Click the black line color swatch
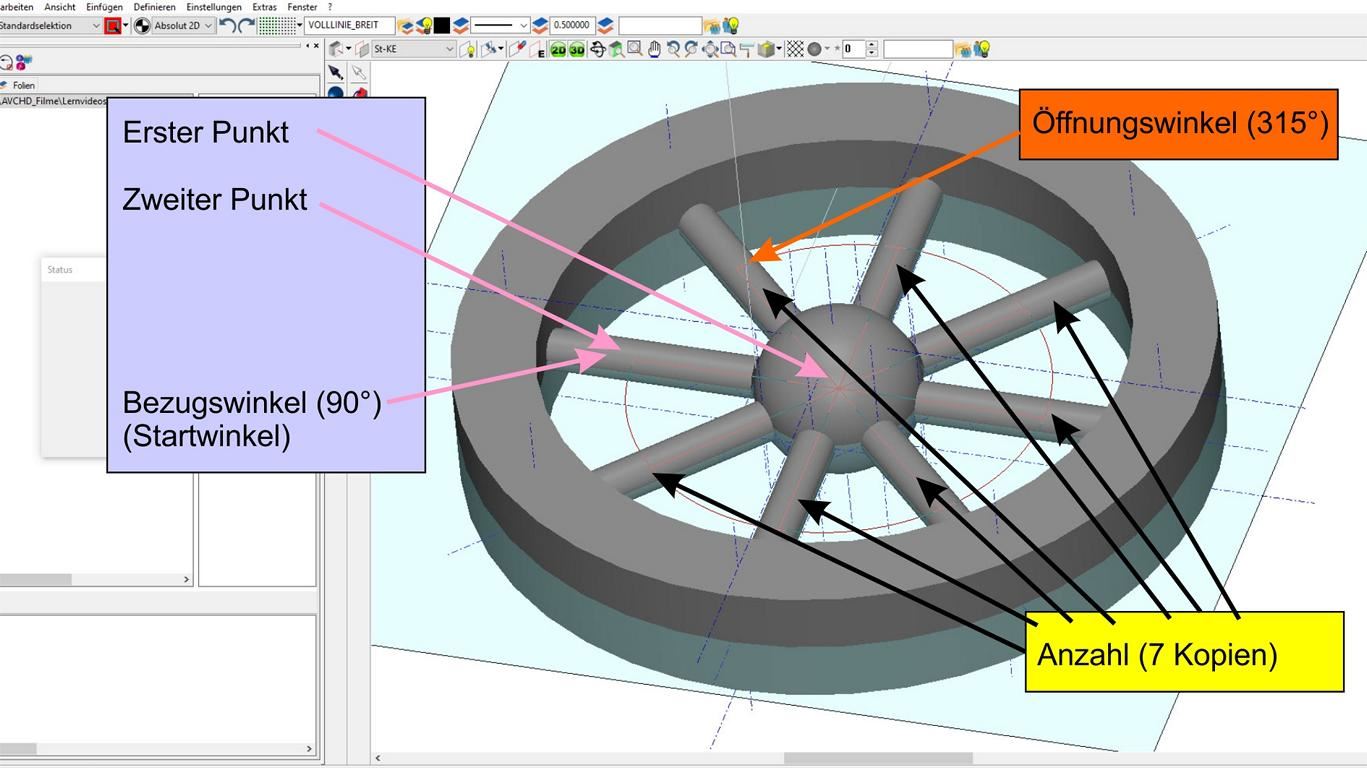Screen dimensions: 1367x768 pos(441,26)
